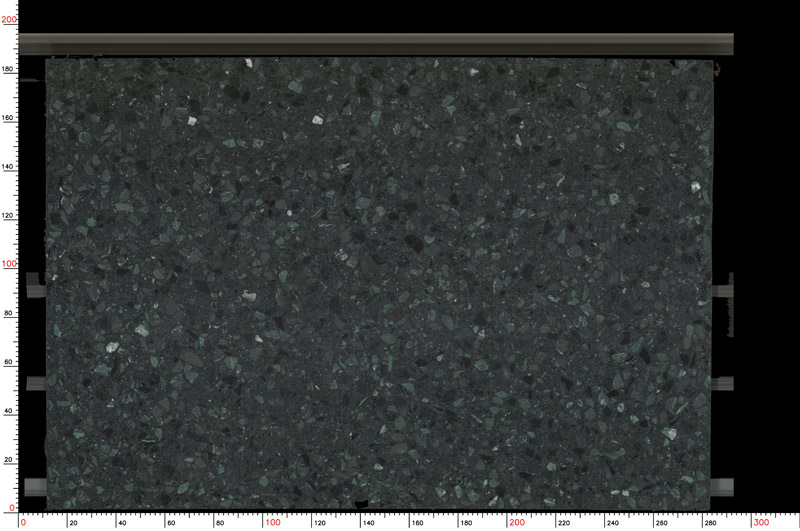
Task: Select the 160 mark on vertical ruler
Action: [x=10, y=118]
